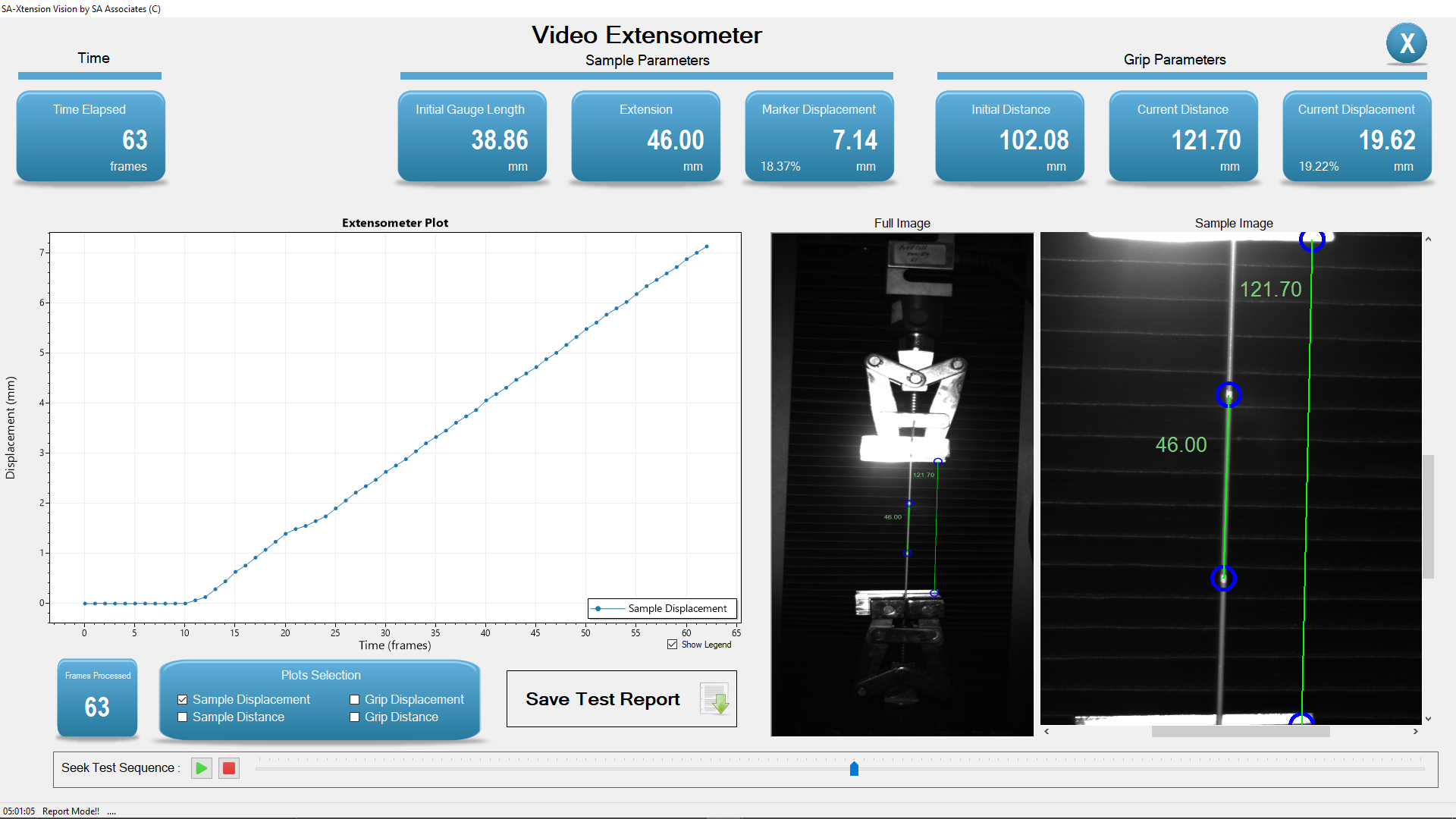Click the Sample Image horizontal scrollbar thumb
Viewport: 1456px width, 819px height.
1241,732
